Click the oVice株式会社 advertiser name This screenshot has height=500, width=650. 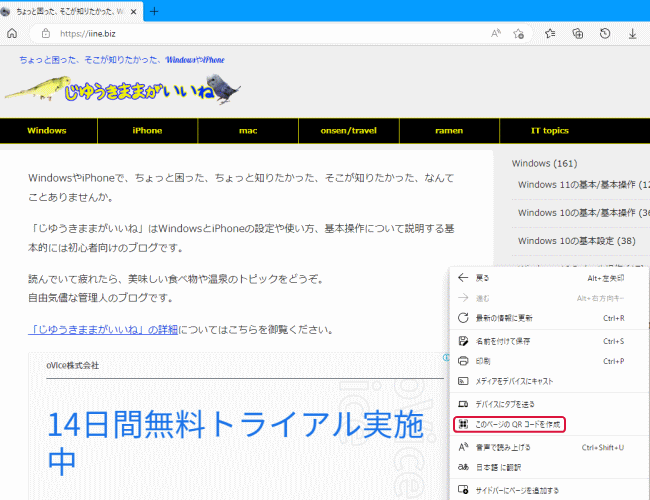coord(73,365)
